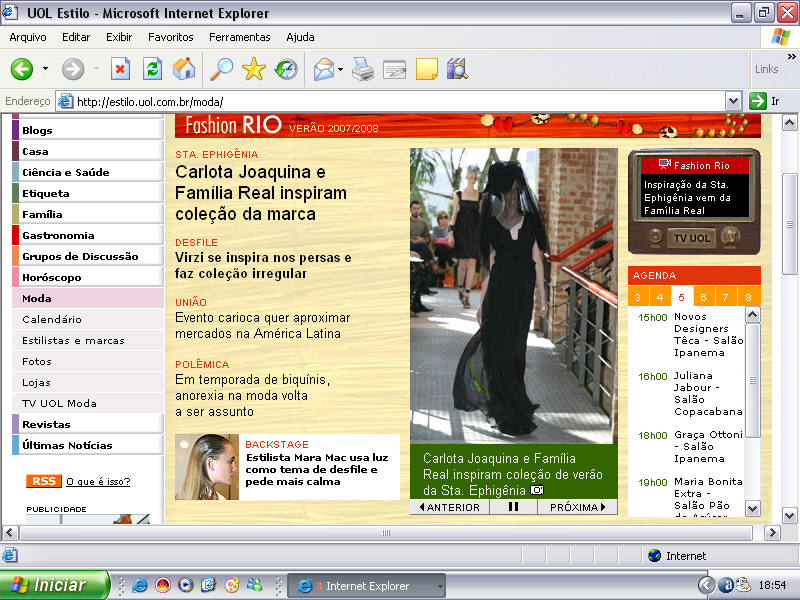Click the RSS badge in sidebar

tap(43, 481)
